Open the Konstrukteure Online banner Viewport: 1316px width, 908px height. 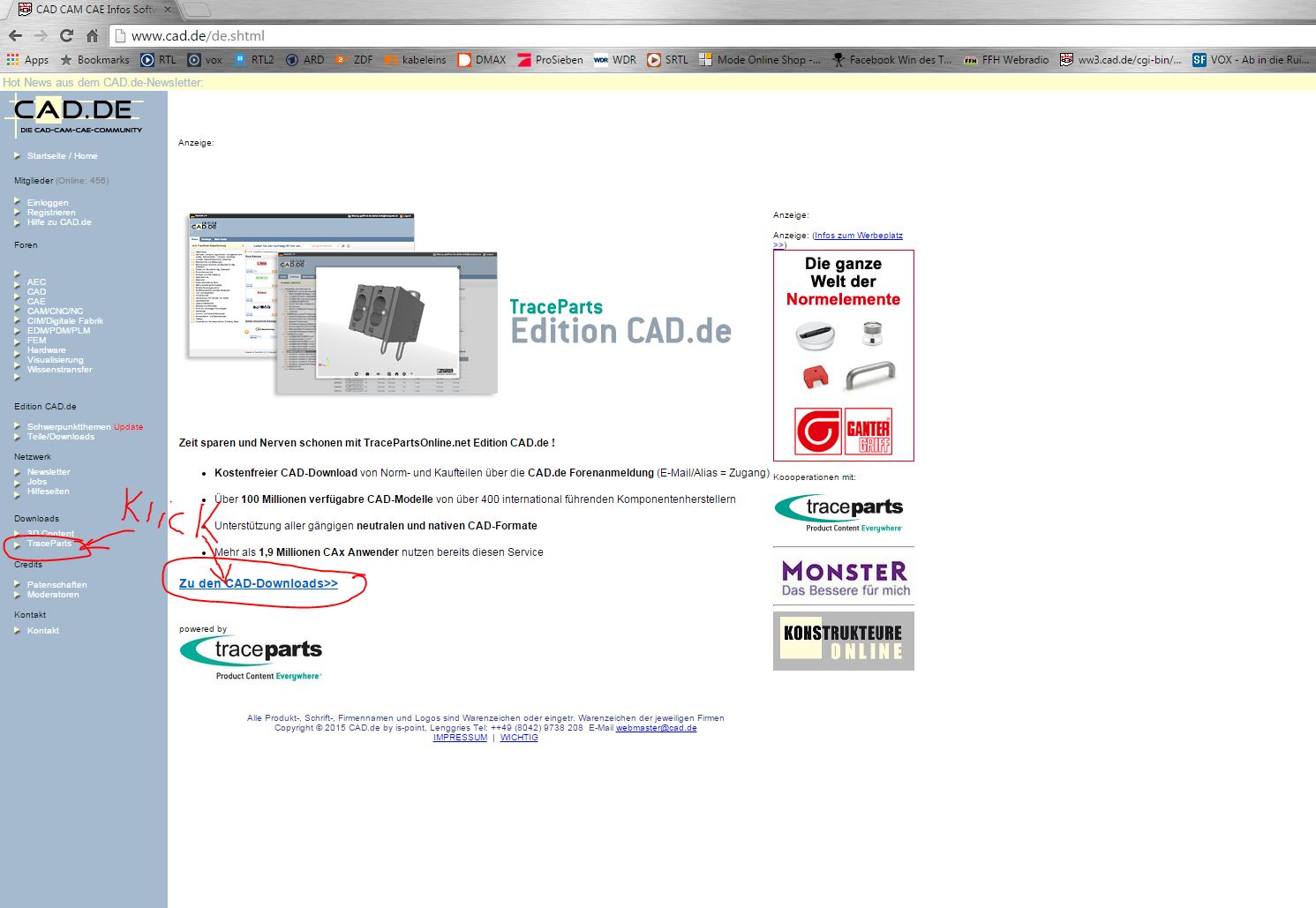(x=844, y=642)
